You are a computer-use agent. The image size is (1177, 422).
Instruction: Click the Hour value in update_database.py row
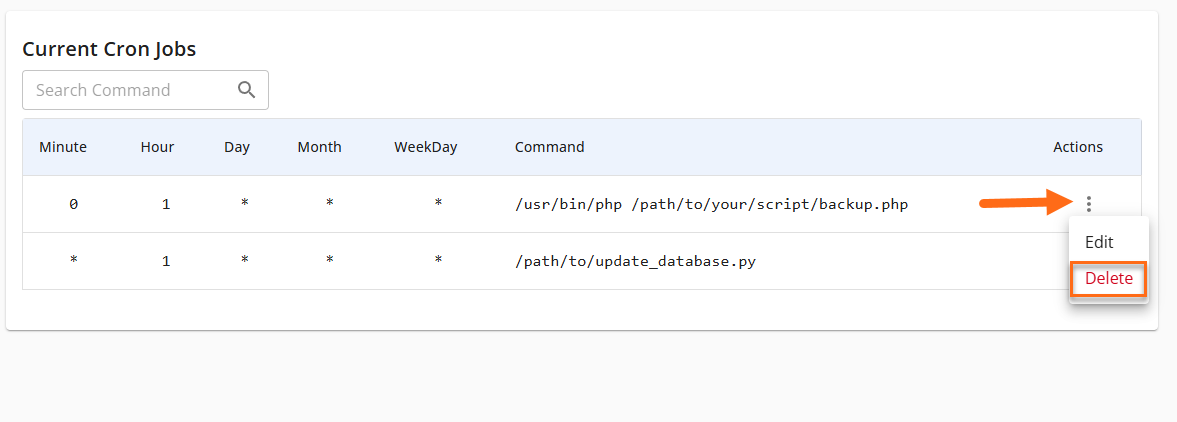[166, 261]
